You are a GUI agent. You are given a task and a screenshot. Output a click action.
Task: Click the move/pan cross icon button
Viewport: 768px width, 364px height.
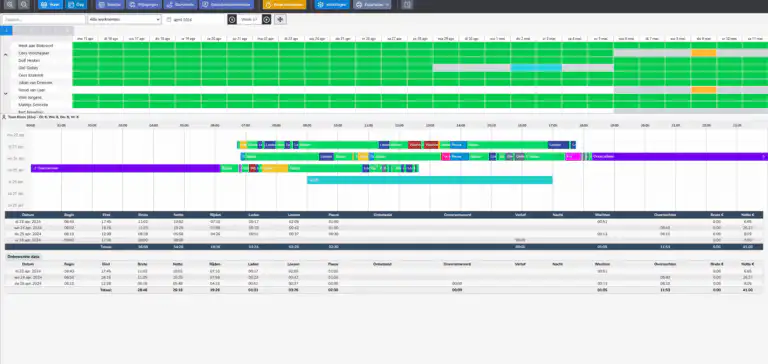click(x=280, y=20)
